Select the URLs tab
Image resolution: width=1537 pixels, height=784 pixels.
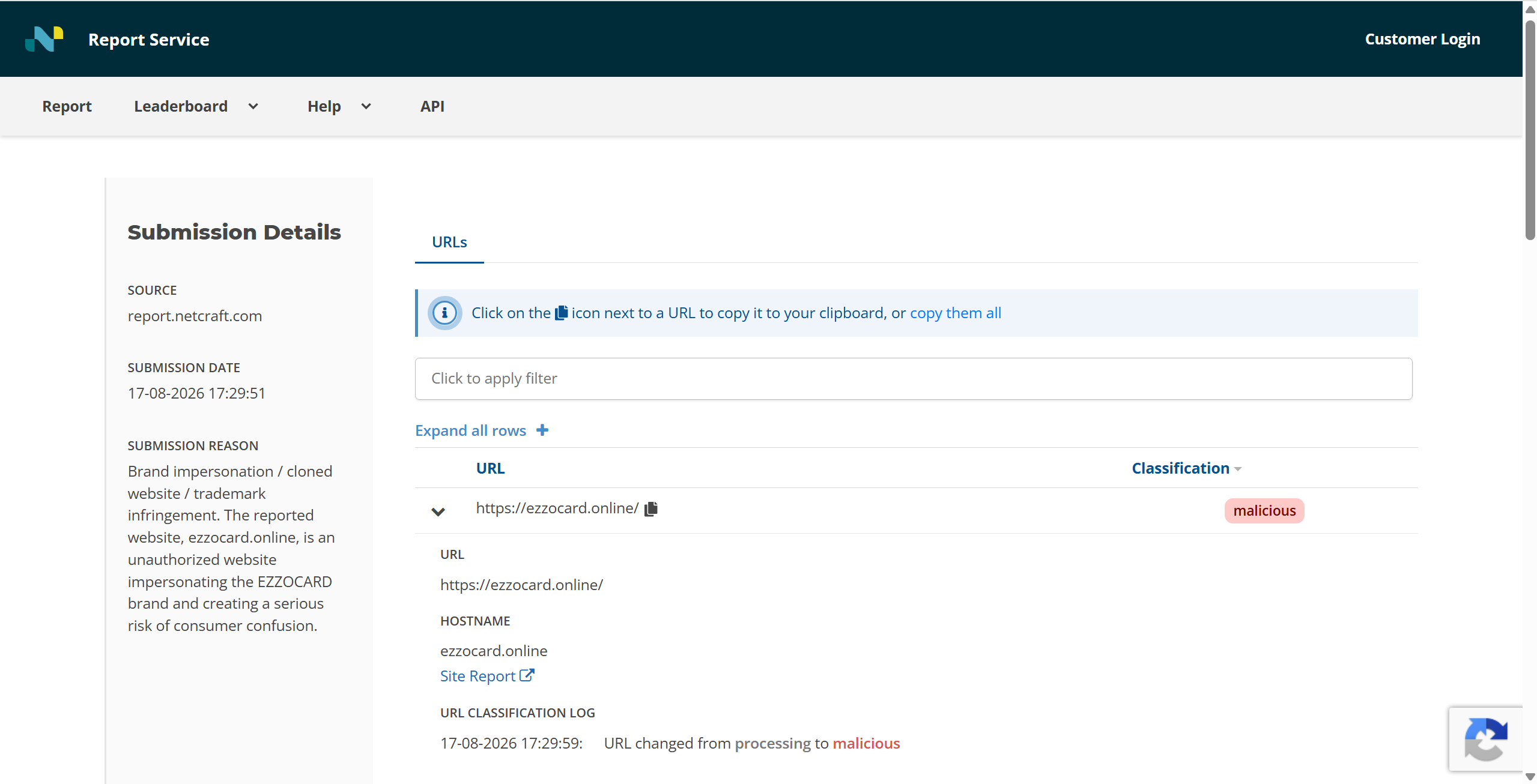click(449, 242)
